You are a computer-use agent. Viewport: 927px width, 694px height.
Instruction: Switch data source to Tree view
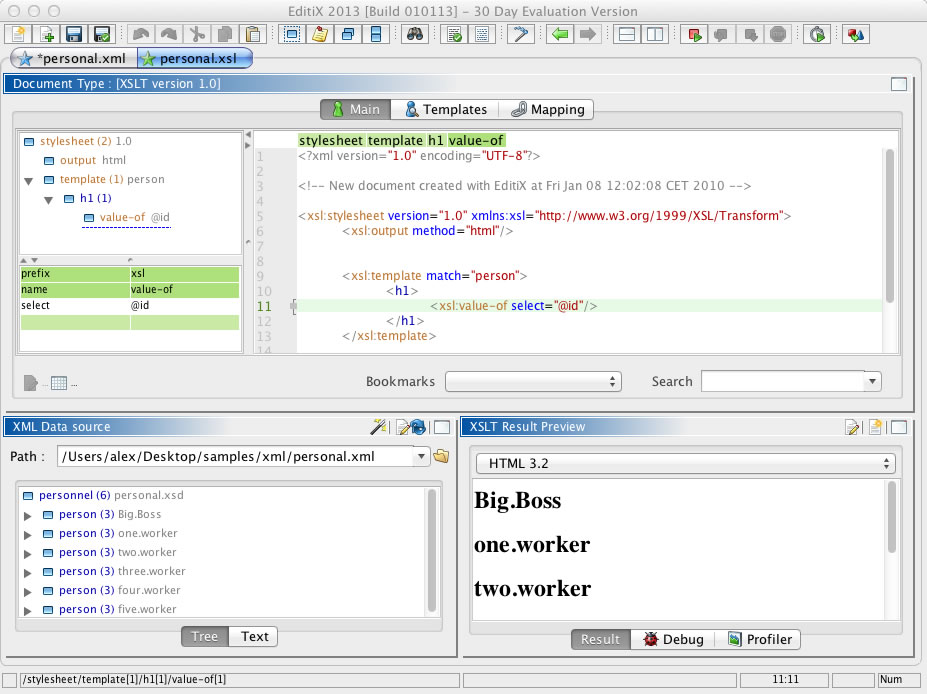(205, 636)
